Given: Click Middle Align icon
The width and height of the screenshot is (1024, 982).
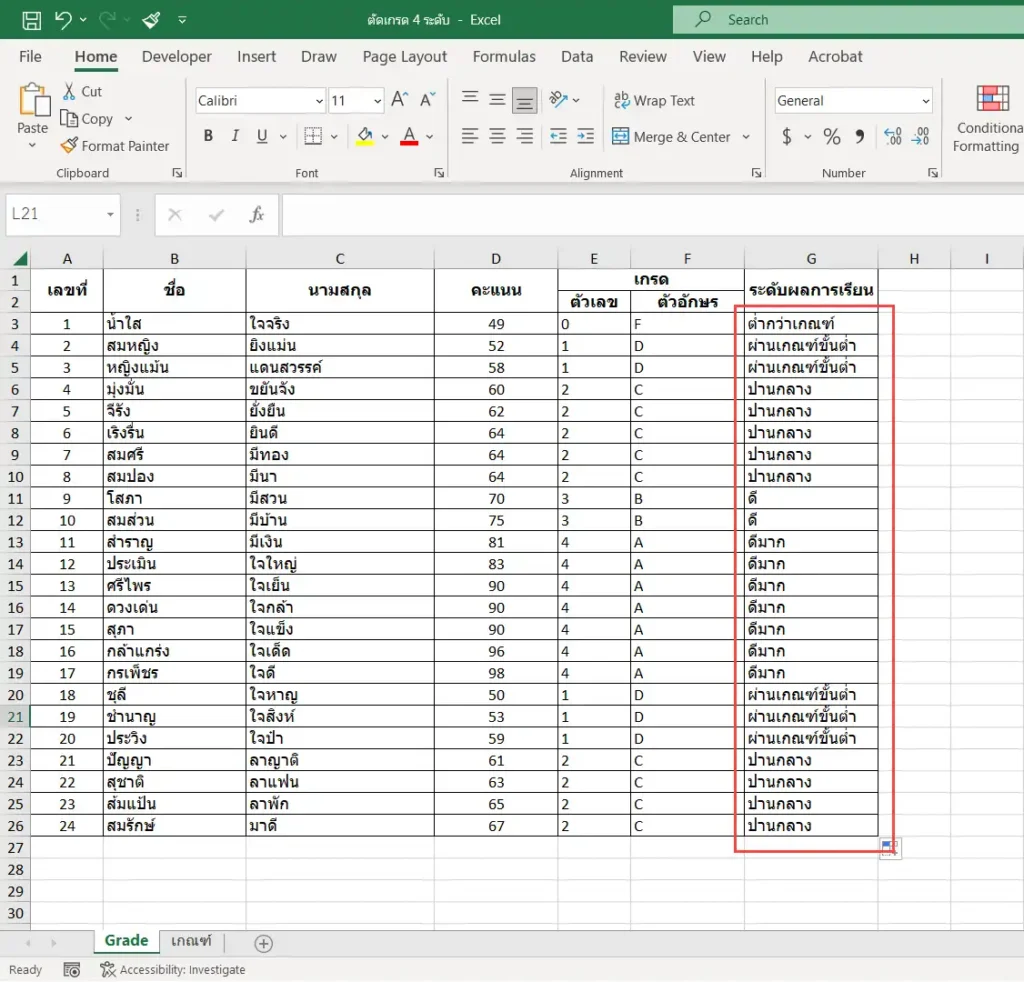Looking at the screenshot, I should click(497, 99).
